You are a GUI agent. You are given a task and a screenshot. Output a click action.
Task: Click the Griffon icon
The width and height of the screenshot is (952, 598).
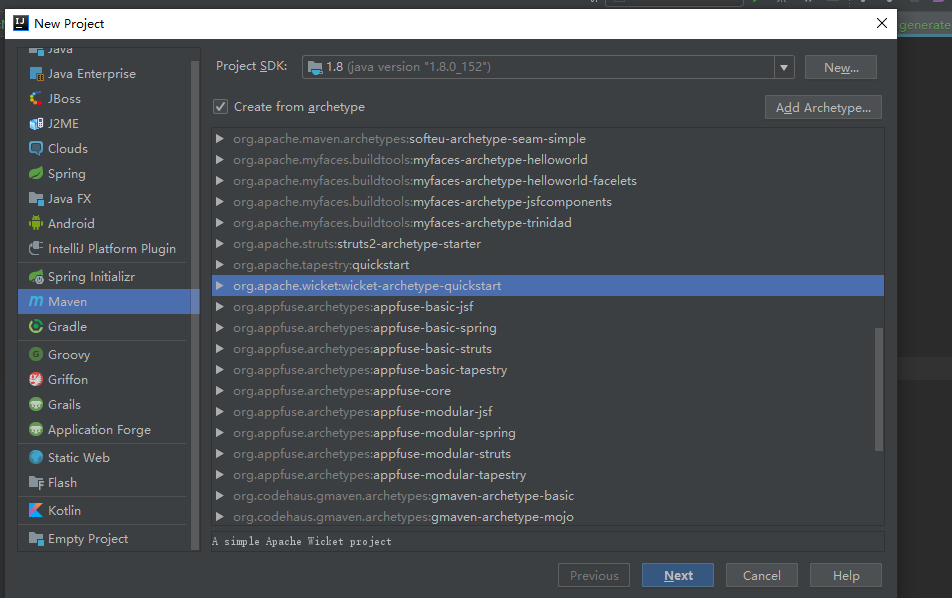pyautogui.click(x=36, y=379)
